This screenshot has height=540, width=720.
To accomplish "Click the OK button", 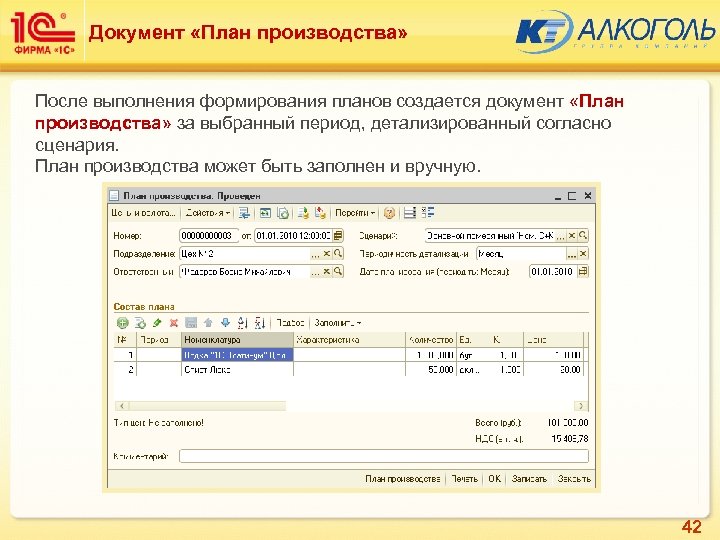I will coord(494,478).
